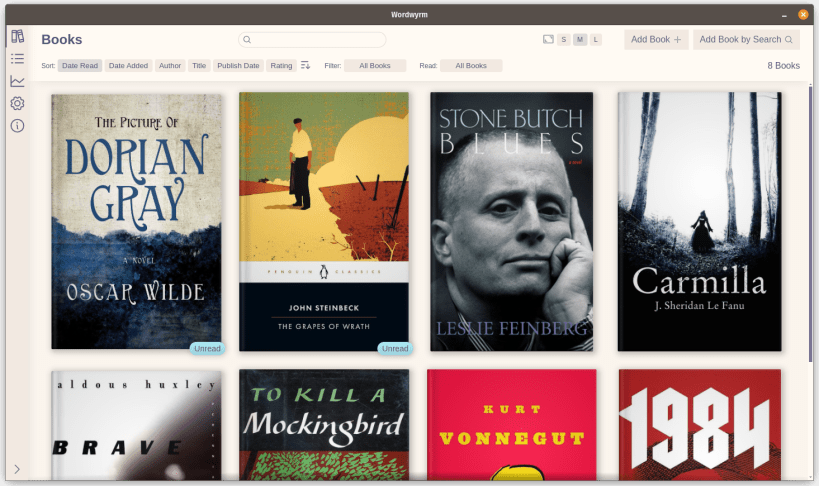Click the Add Book button

click(x=656, y=39)
